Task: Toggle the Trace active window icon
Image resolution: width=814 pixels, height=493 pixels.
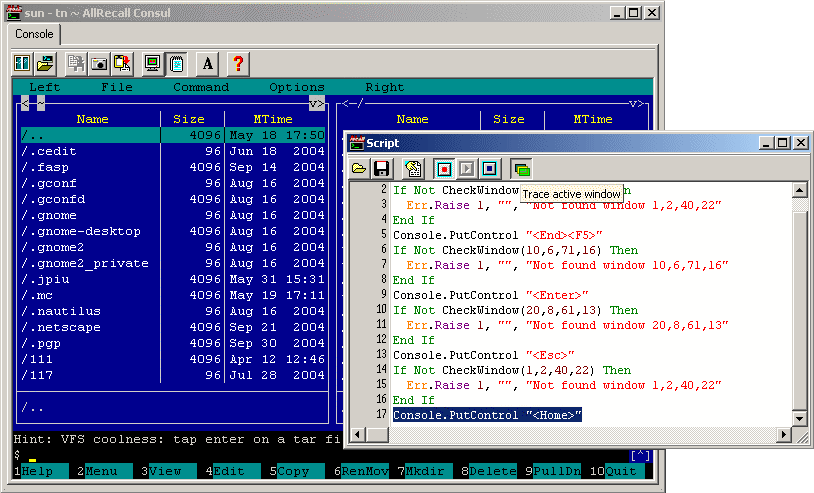Action: [522, 169]
